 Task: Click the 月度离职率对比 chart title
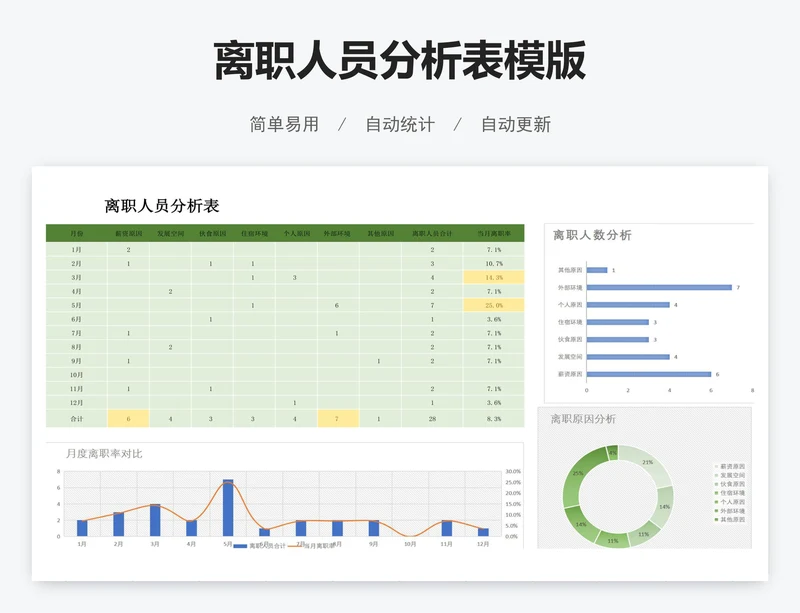click(x=104, y=454)
